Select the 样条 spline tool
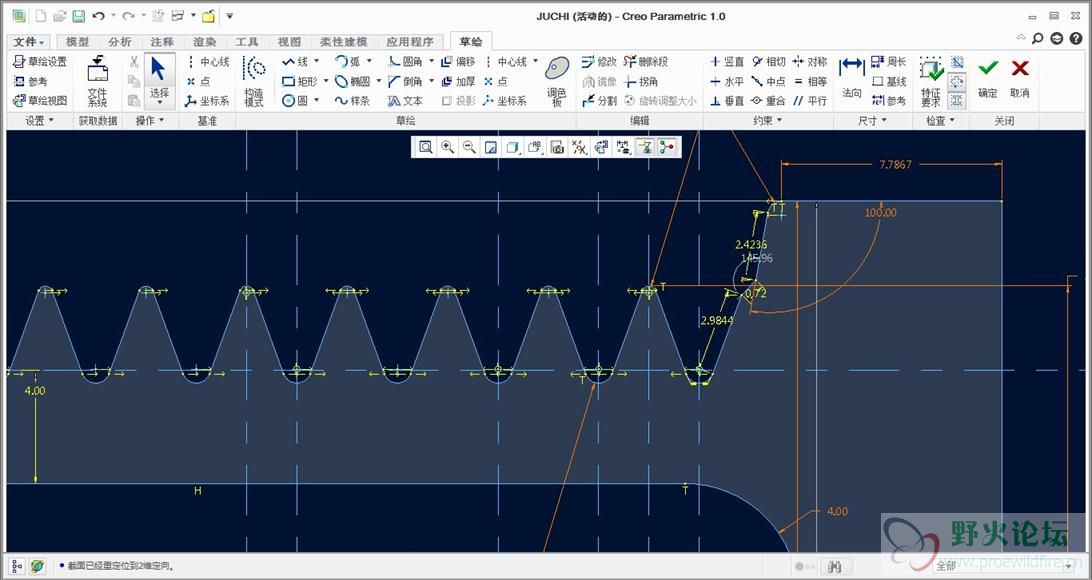The width and height of the screenshot is (1092, 580). [x=352, y=100]
